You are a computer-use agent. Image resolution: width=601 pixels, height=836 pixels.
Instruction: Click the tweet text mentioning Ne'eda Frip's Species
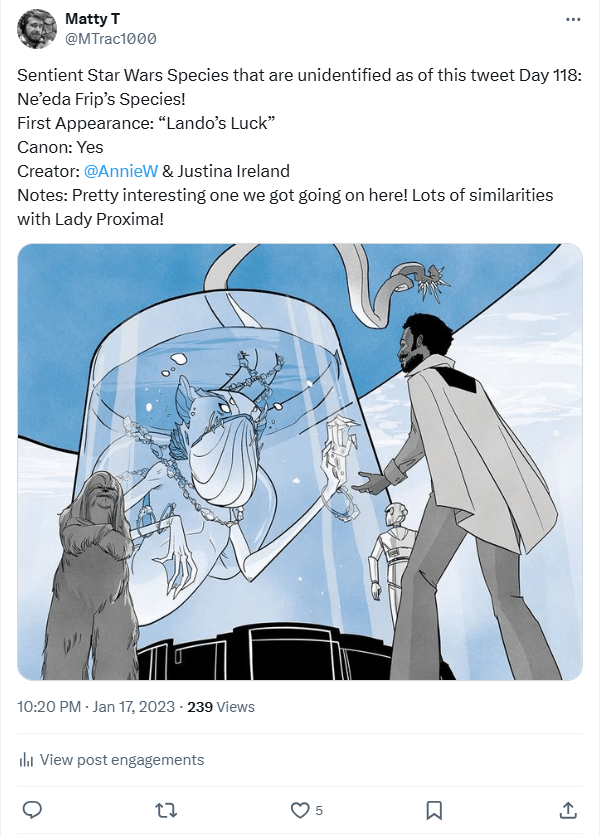click(101, 99)
